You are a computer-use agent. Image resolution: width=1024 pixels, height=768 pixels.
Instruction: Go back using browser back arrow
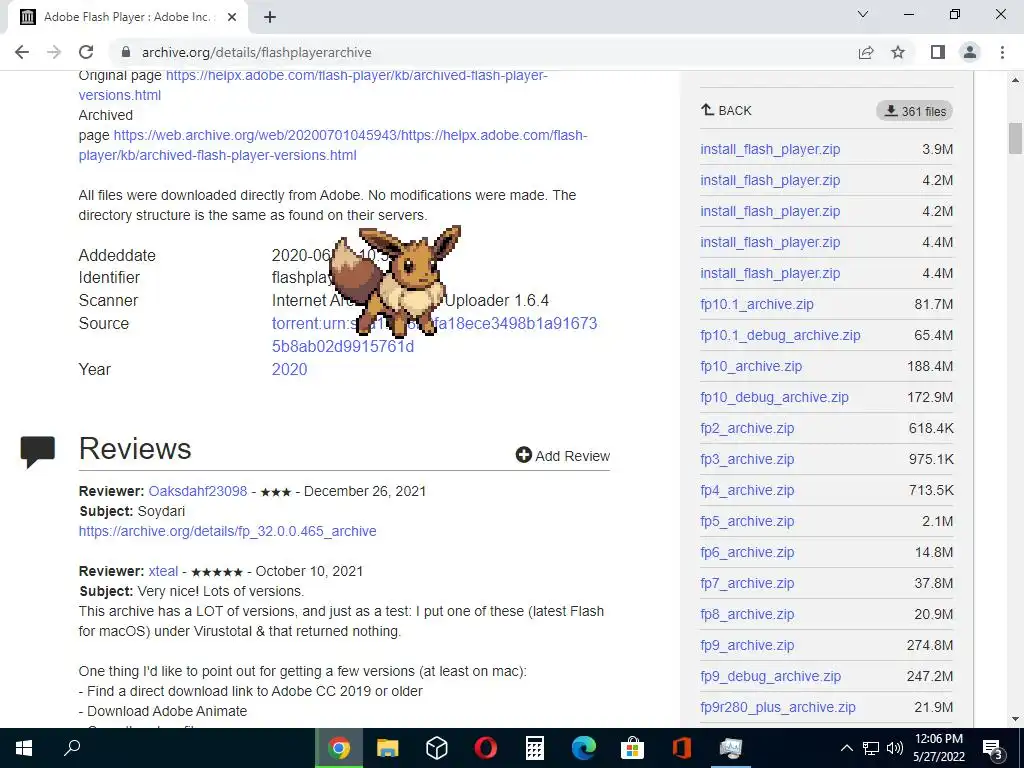tap(22, 52)
